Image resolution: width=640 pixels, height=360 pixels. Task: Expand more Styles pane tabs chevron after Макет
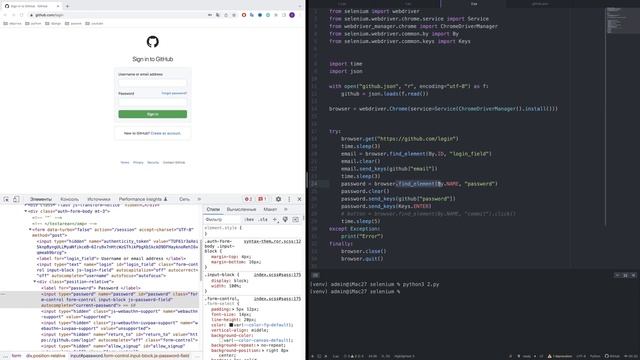point(286,209)
